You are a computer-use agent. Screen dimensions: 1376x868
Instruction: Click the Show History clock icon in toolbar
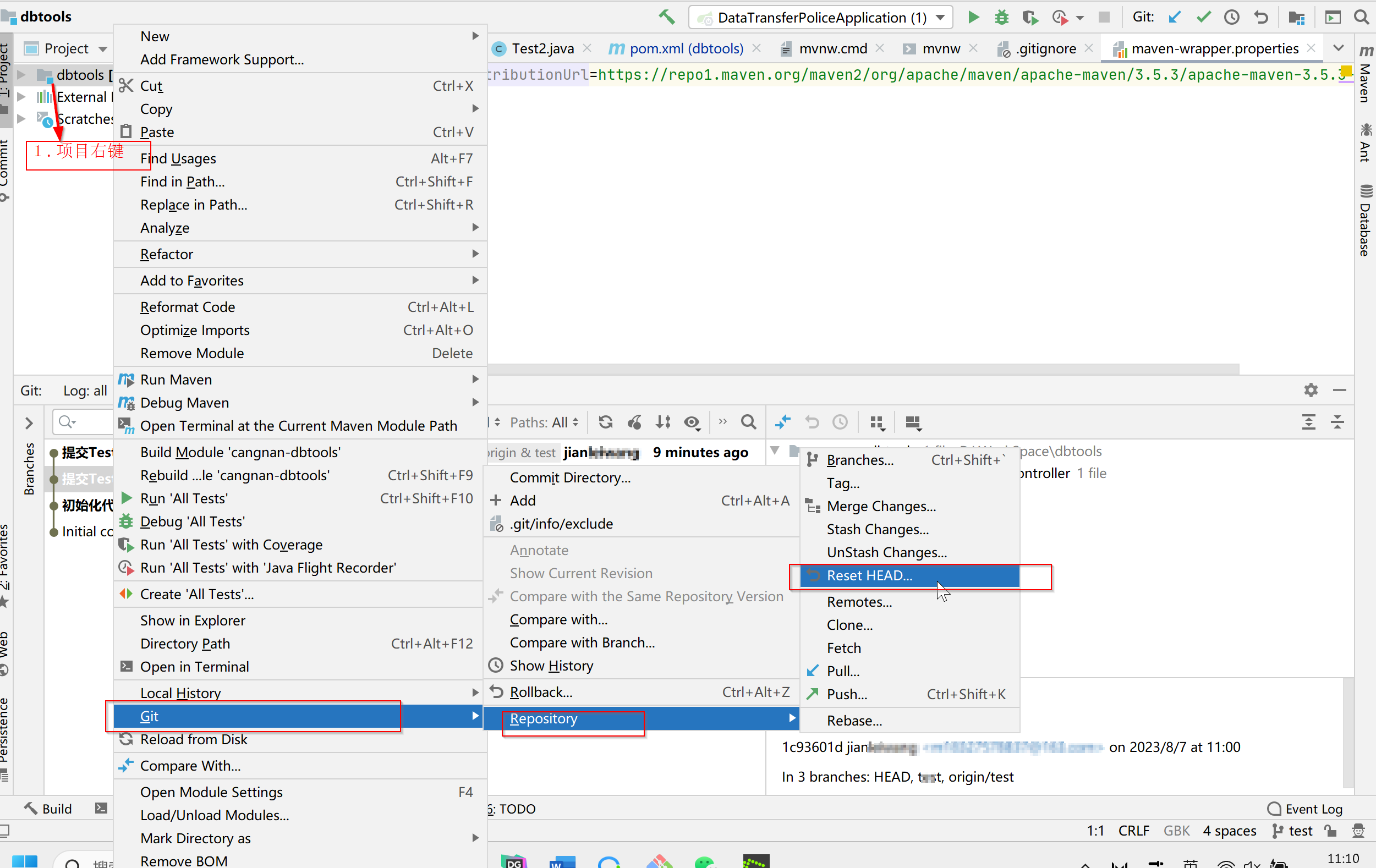coord(1231,17)
